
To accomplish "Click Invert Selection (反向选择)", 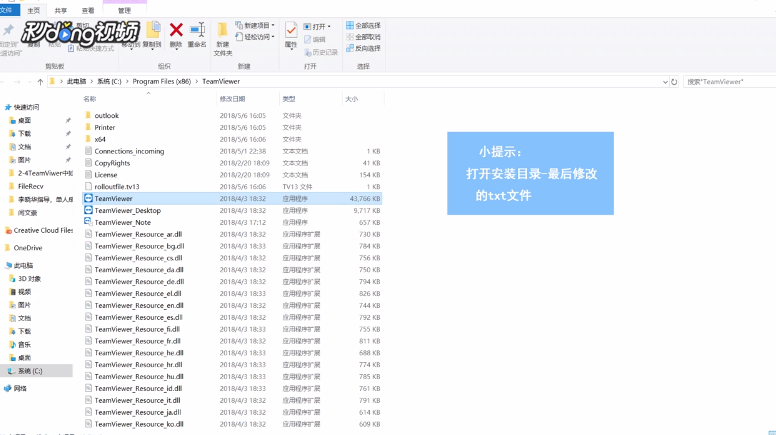I will click(x=363, y=48).
